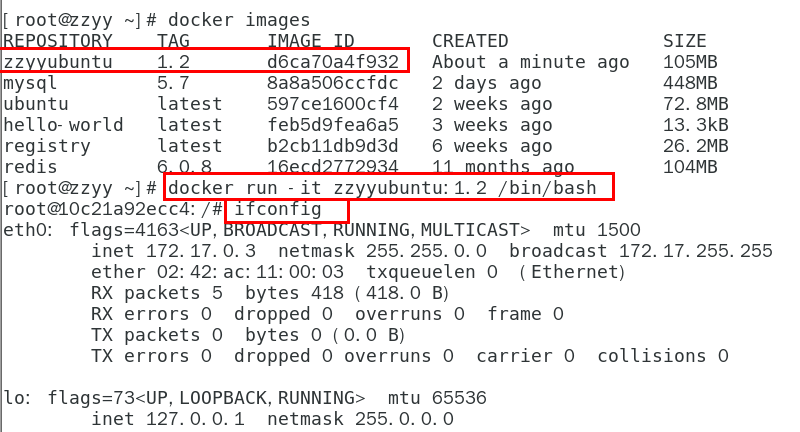Click the CREATED column header
The width and height of the screenshot is (800, 432).
coord(470,41)
